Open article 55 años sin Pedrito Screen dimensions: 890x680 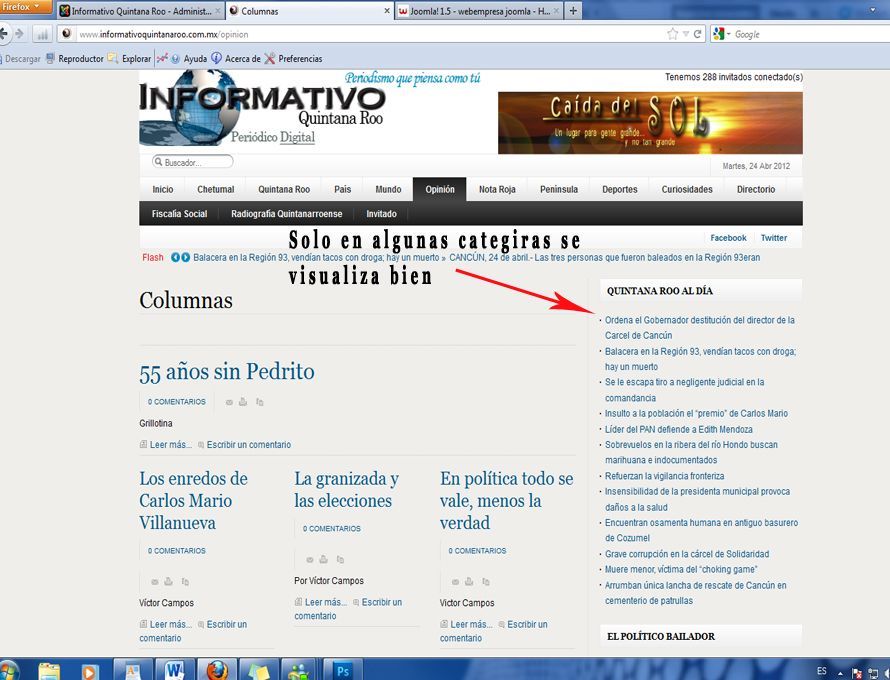point(226,372)
